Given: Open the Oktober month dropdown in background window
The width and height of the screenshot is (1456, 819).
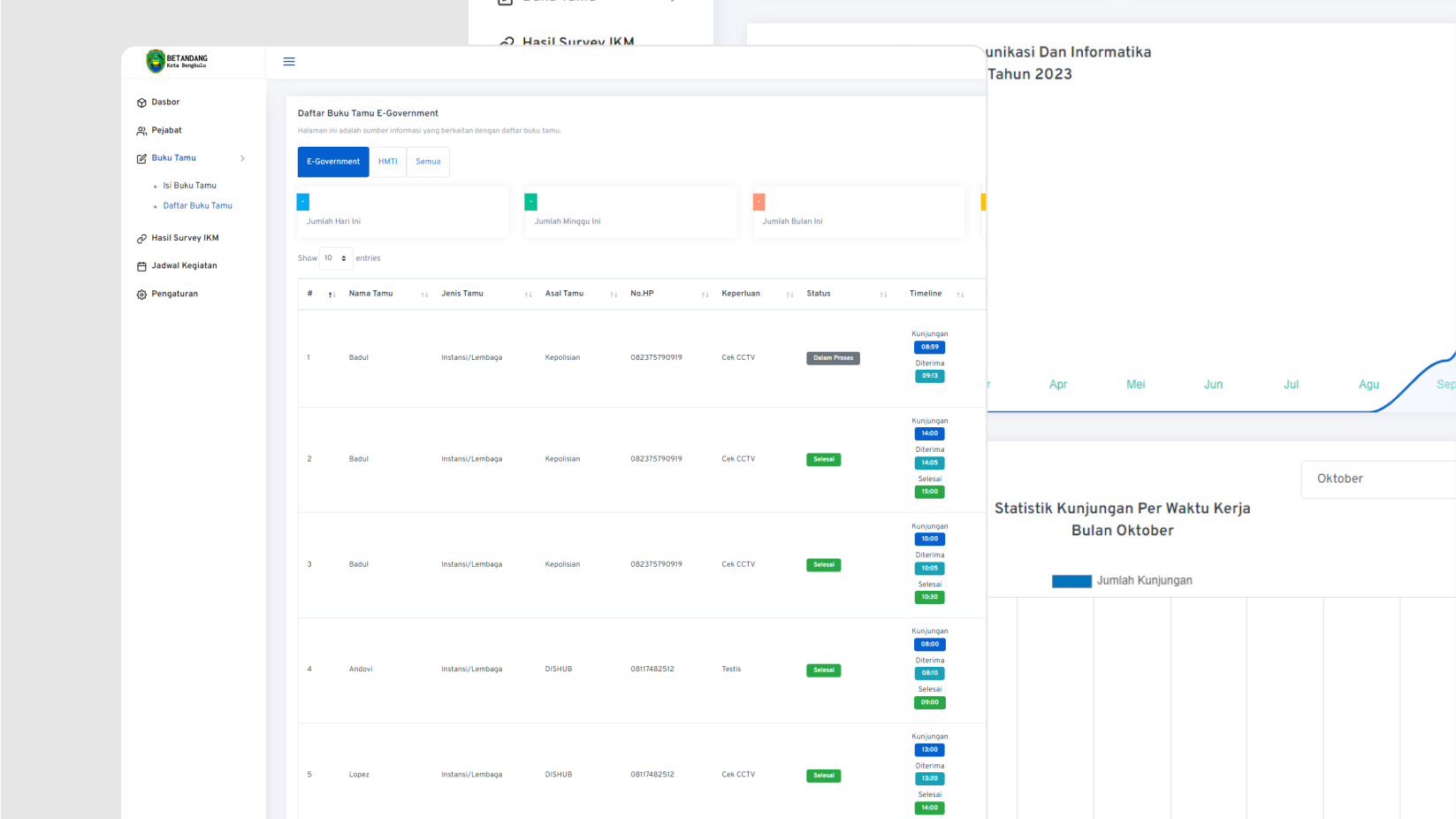Looking at the screenshot, I should 1378,479.
